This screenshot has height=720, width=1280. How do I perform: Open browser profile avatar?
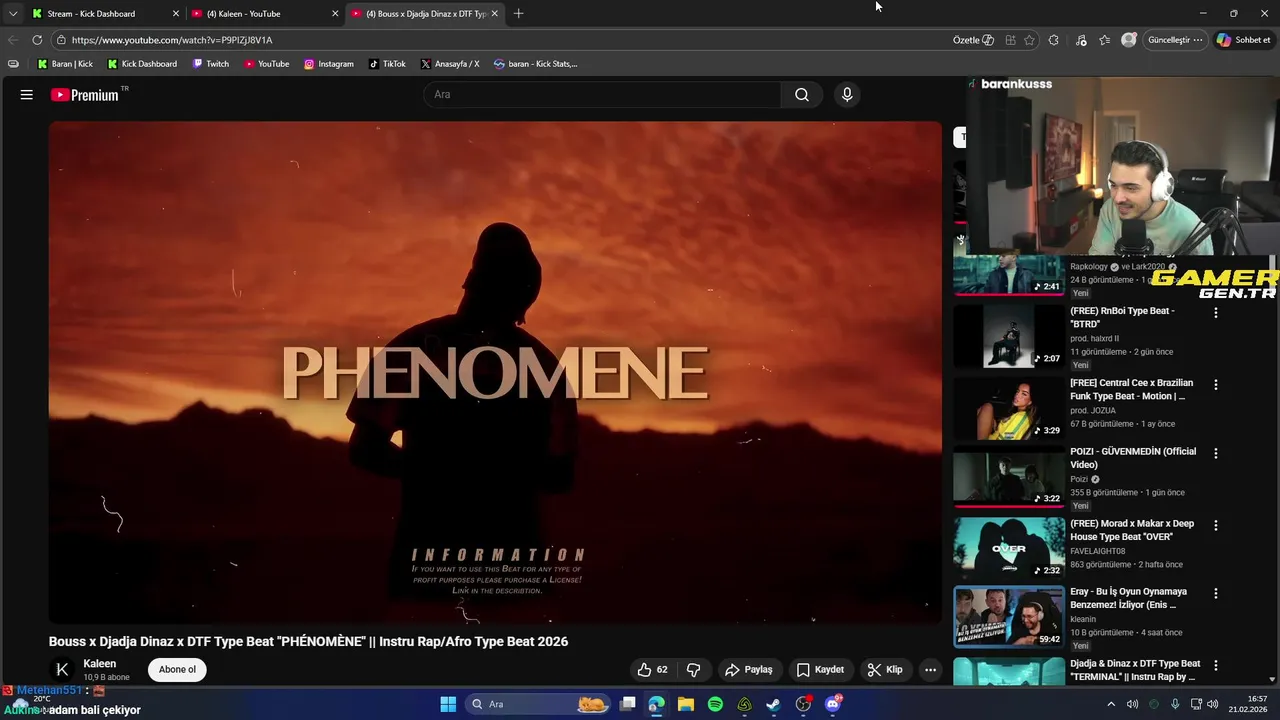tap(1129, 40)
